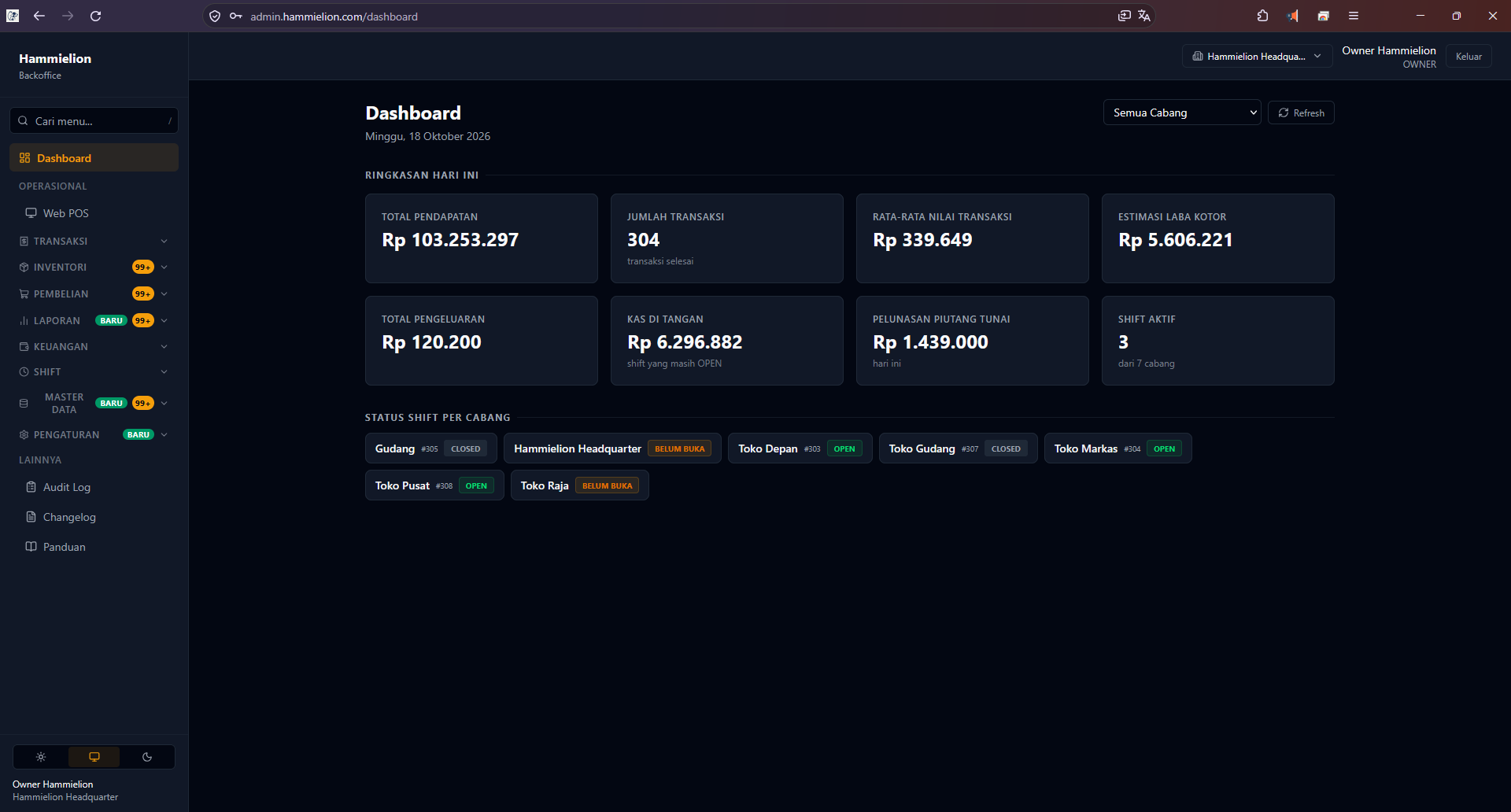Open Audit Log menu item
The height and width of the screenshot is (812, 1511).
(94, 487)
